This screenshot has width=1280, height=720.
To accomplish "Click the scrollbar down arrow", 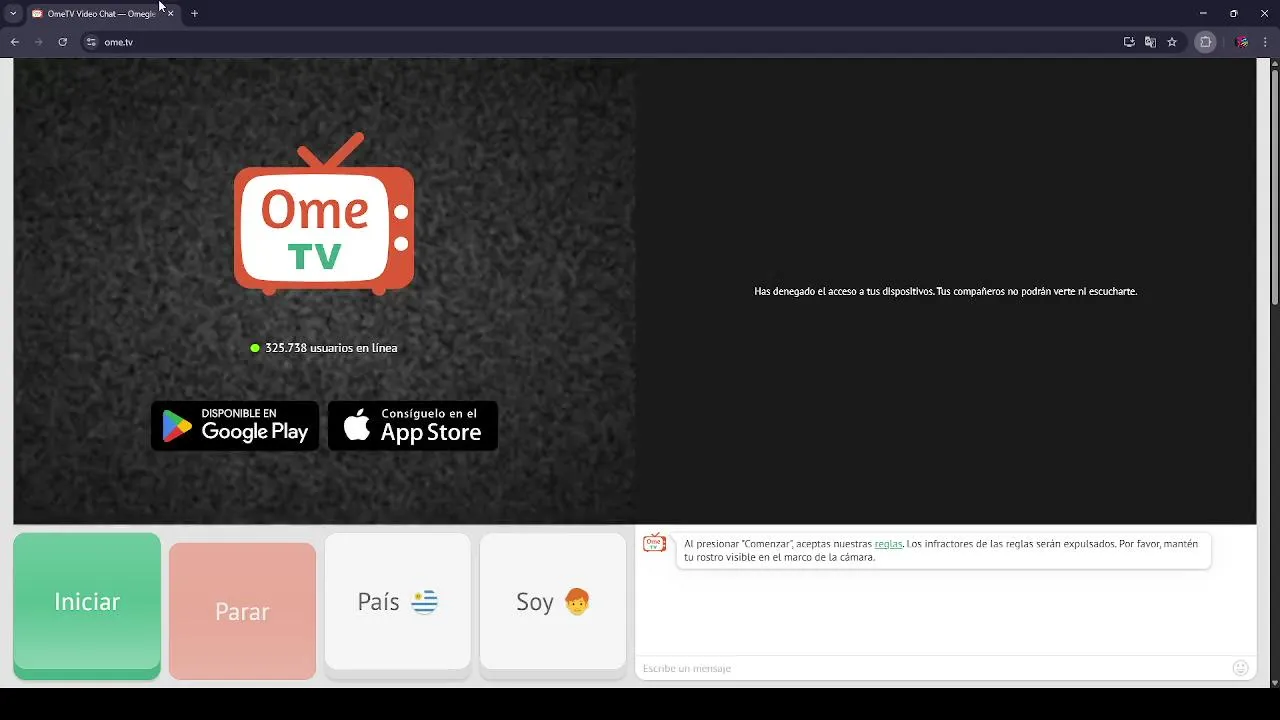I will coord(1274,682).
